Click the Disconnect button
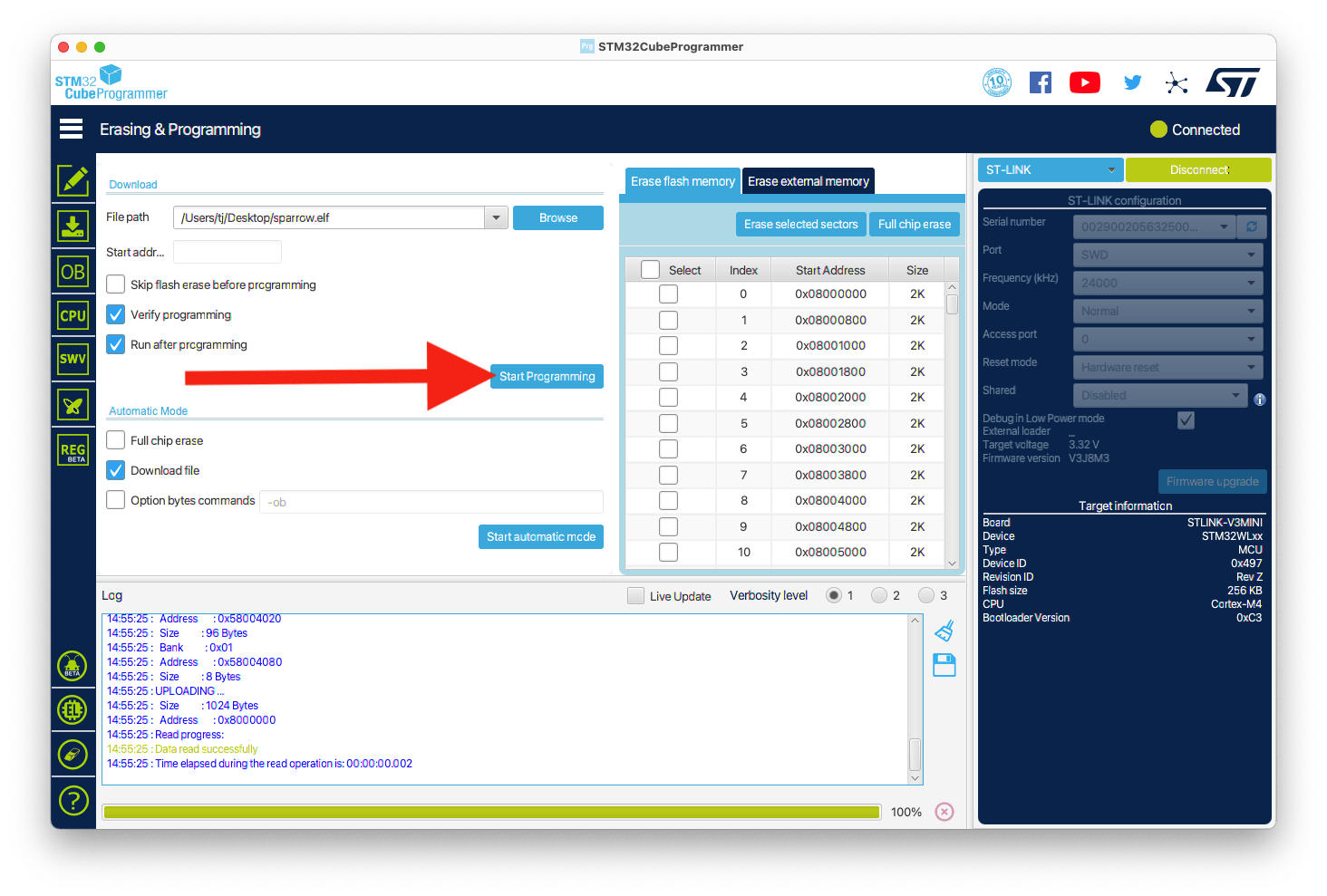 pos(1198,169)
